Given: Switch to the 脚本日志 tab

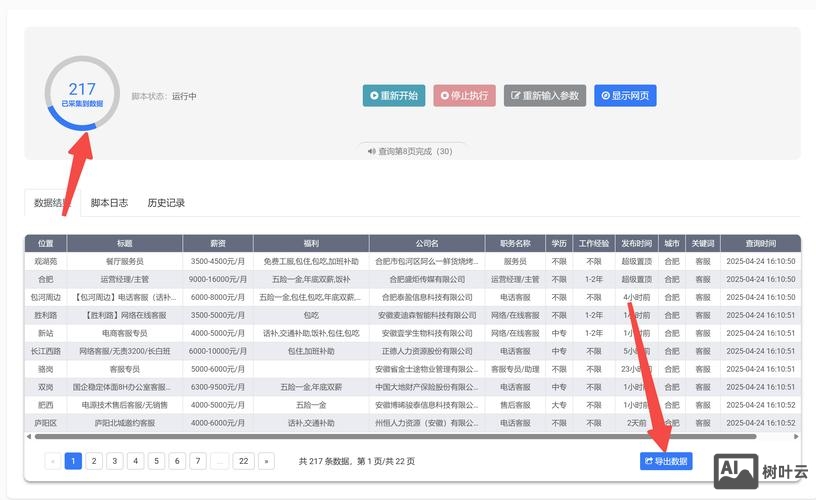Looking at the screenshot, I should [109, 203].
